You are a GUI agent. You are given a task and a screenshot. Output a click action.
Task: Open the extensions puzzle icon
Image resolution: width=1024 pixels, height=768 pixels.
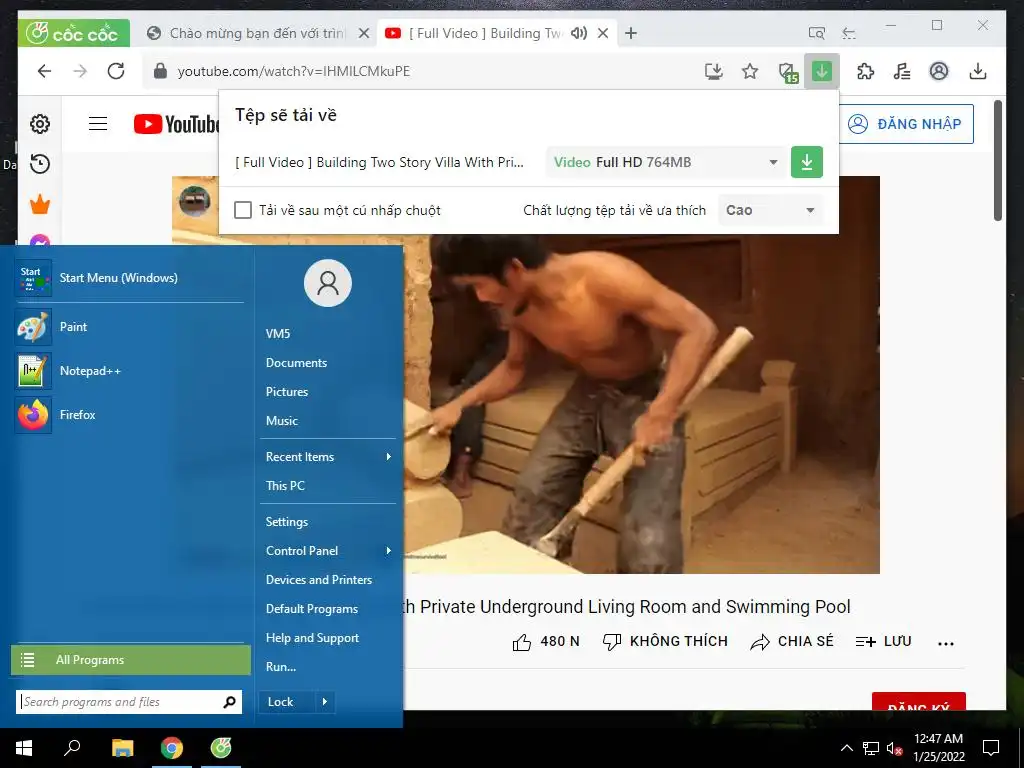[865, 71]
